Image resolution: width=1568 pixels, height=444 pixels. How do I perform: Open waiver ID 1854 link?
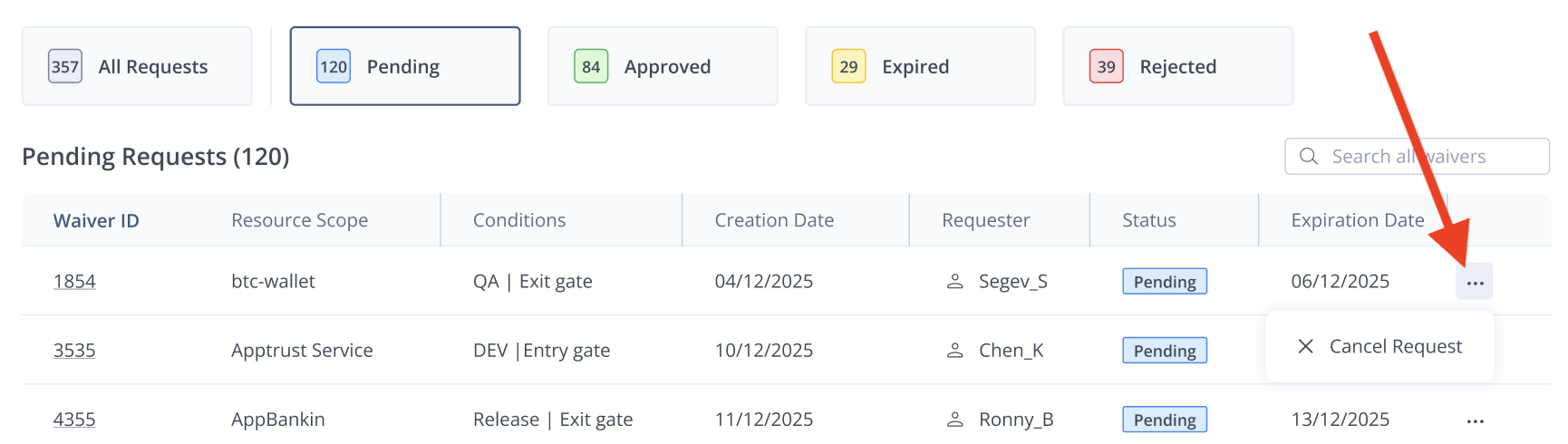coord(74,281)
